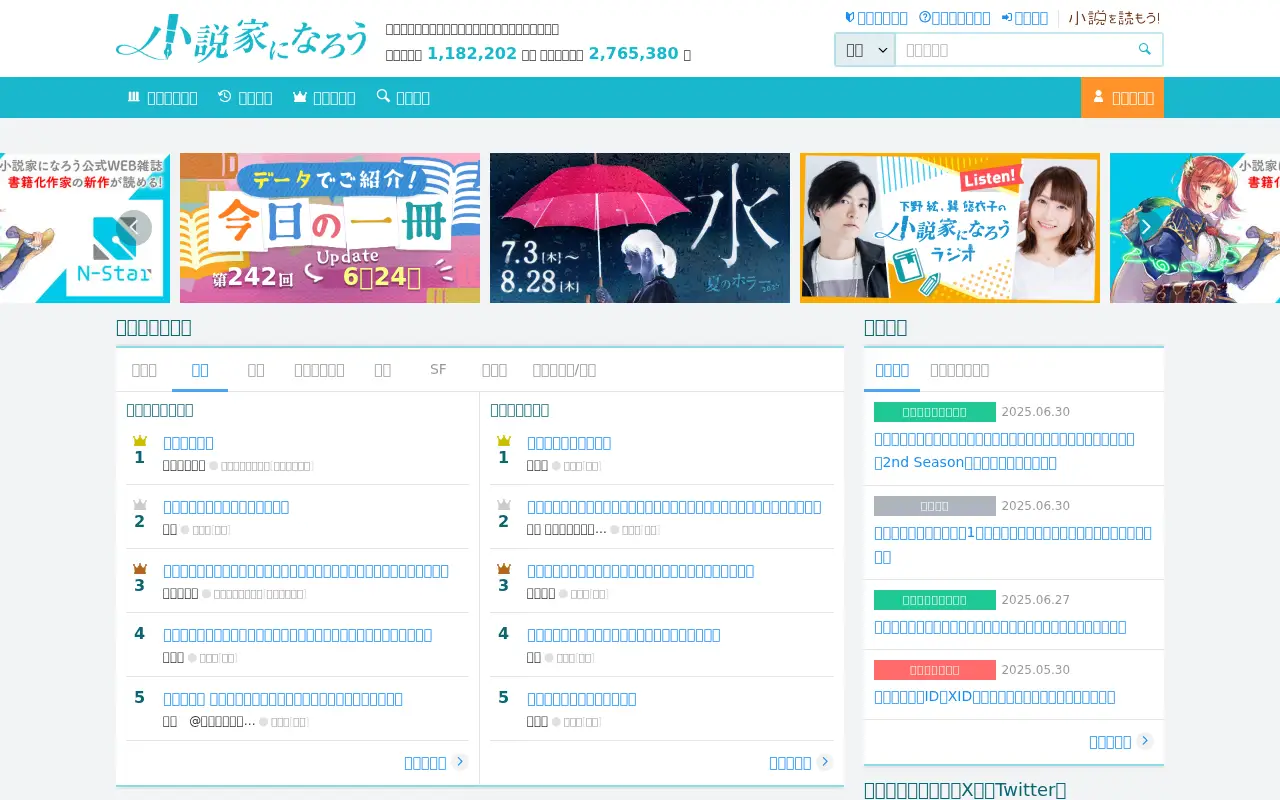Show previous banner with the carousel left arrow
The width and height of the screenshot is (1280, 800).
coord(134,228)
